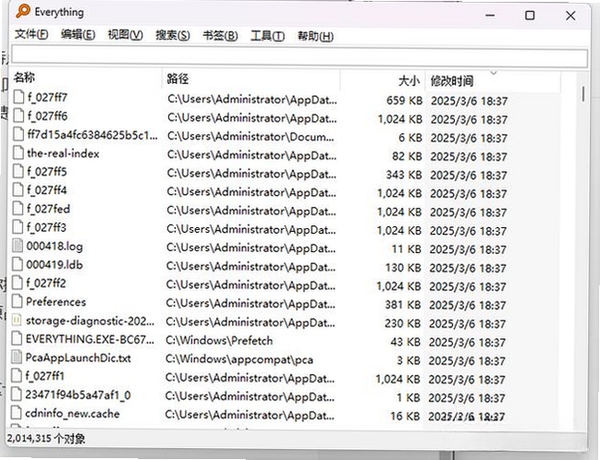Click file icon beside f_027ff2
Screen dimensions: 600x460
(x=17, y=283)
